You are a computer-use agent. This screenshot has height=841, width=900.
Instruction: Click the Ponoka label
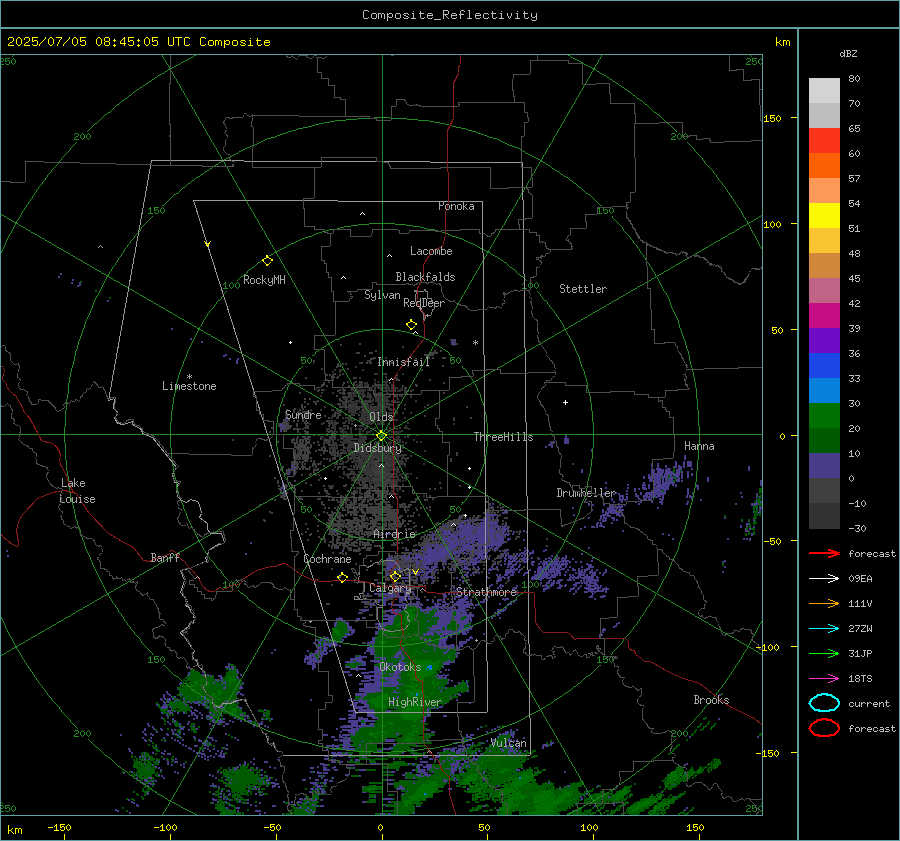[456, 206]
